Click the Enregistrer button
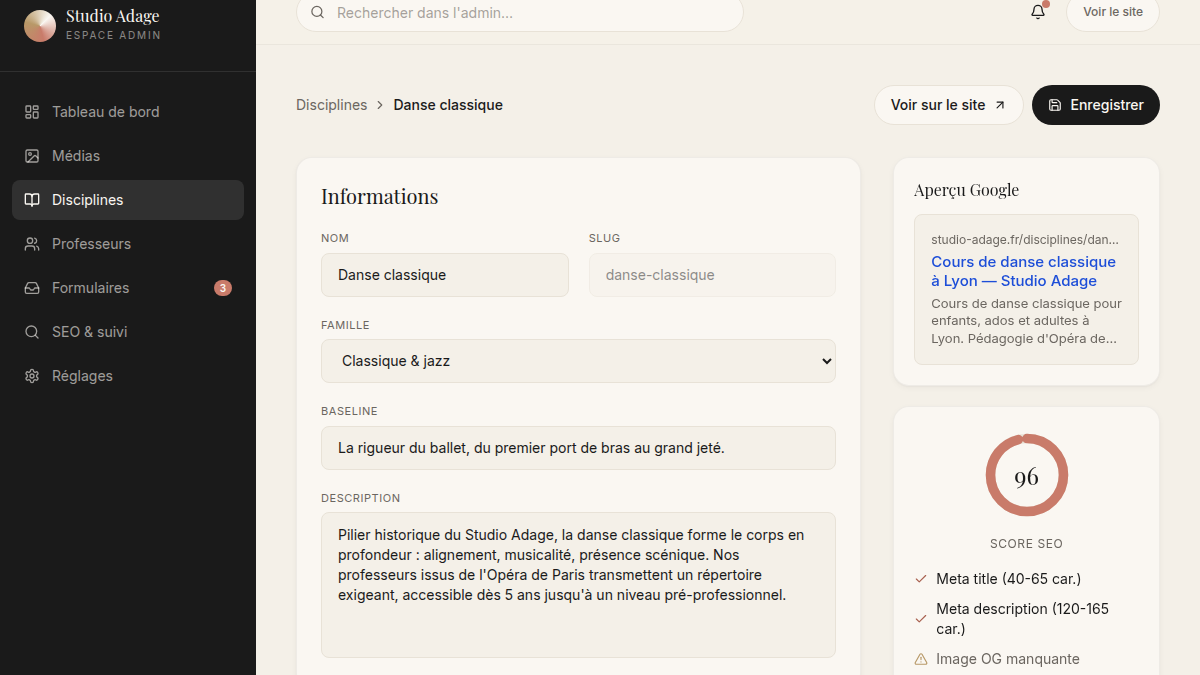Screen dimensions: 1200x675 coord(1096,105)
